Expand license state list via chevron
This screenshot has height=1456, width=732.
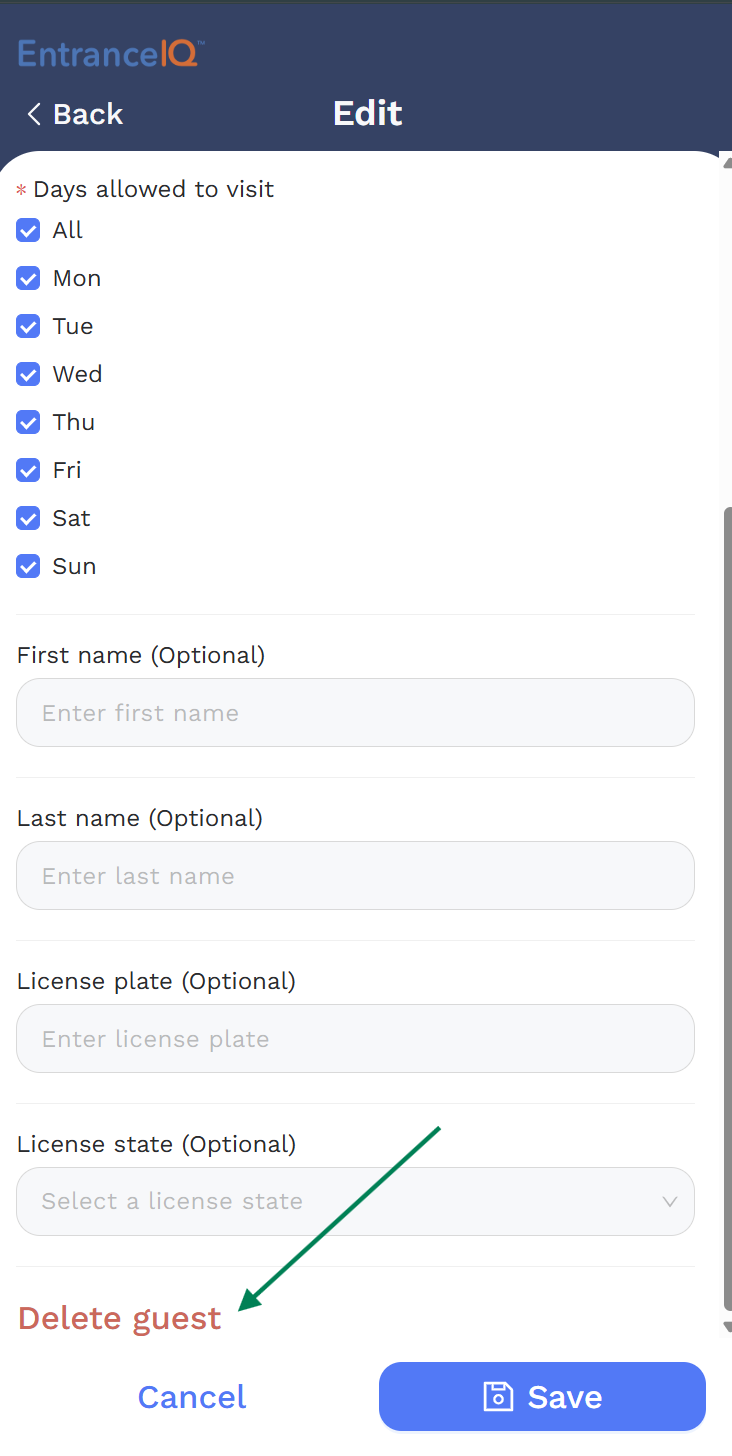tap(670, 1202)
